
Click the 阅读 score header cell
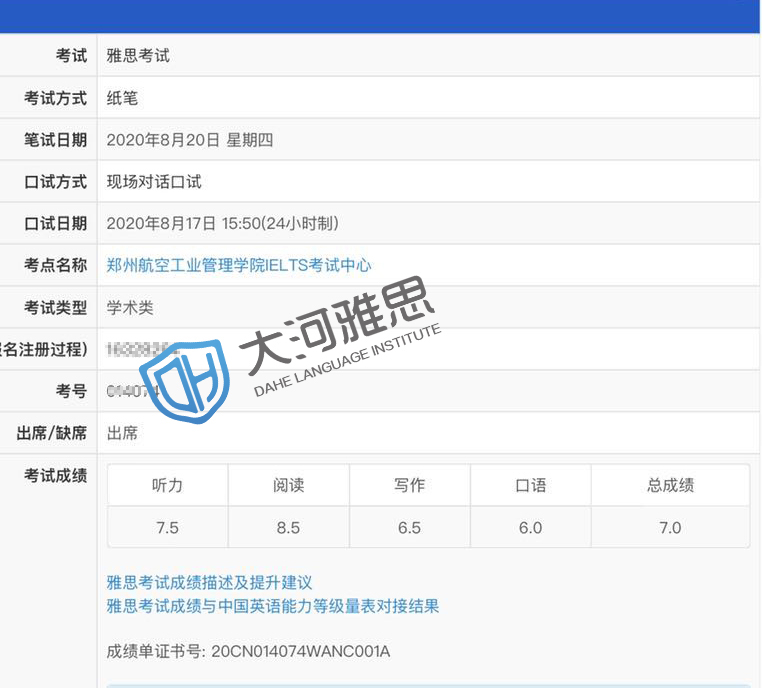click(289, 485)
